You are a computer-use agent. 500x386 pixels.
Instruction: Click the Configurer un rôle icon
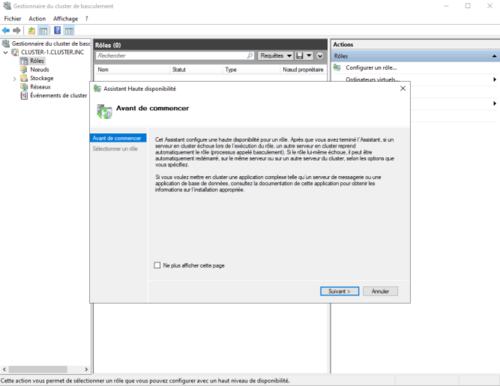337,68
